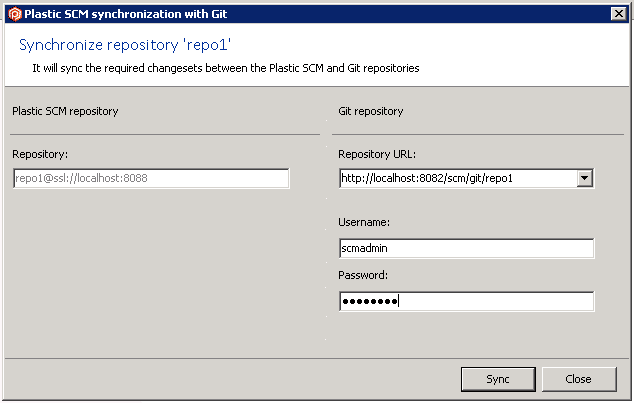Click the Plastic SCM icon in title bar
The height and width of the screenshot is (403, 634).
14,13
